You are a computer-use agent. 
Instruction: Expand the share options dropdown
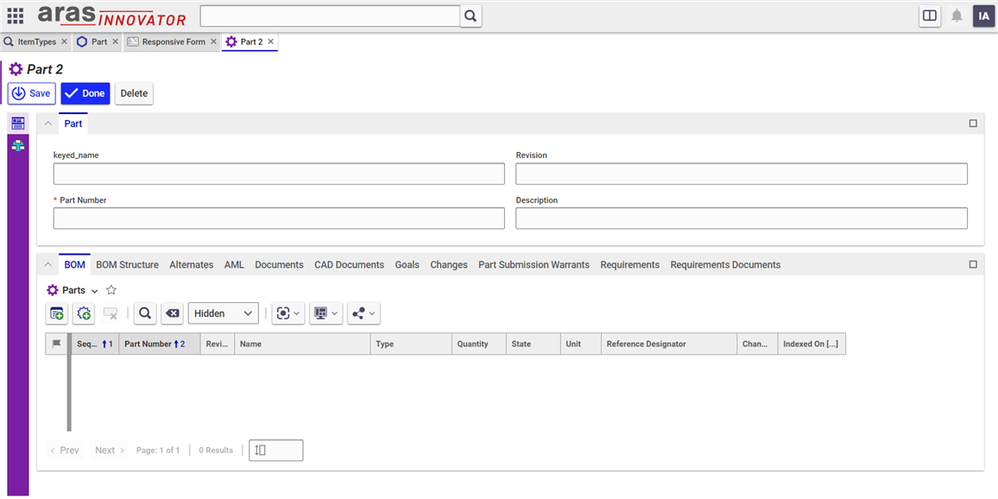click(364, 313)
